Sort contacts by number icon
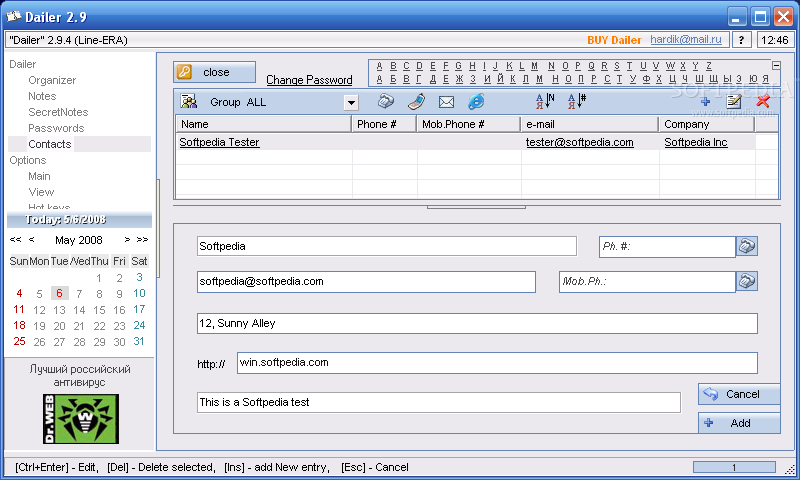The image size is (800, 480). pyautogui.click(x=577, y=101)
